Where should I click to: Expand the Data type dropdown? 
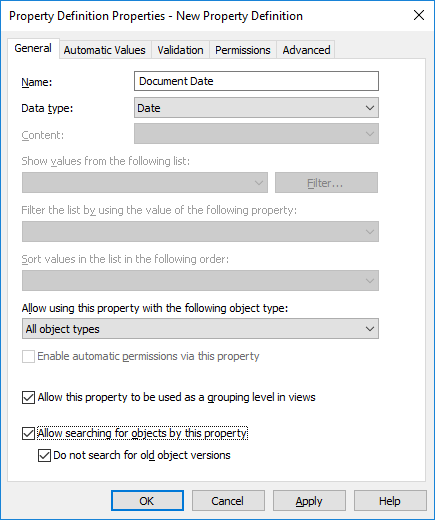256,108
